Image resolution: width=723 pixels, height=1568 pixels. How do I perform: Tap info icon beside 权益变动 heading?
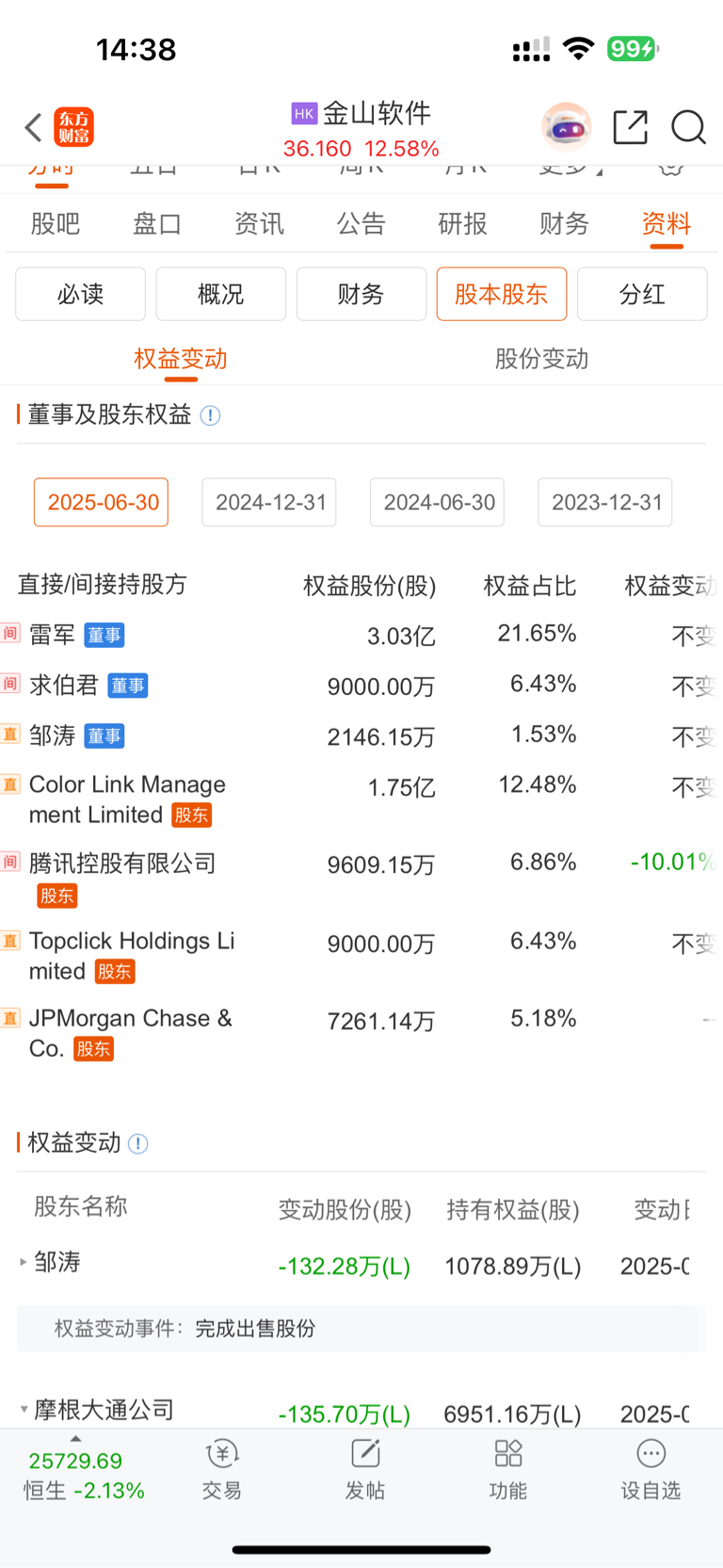(138, 1143)
